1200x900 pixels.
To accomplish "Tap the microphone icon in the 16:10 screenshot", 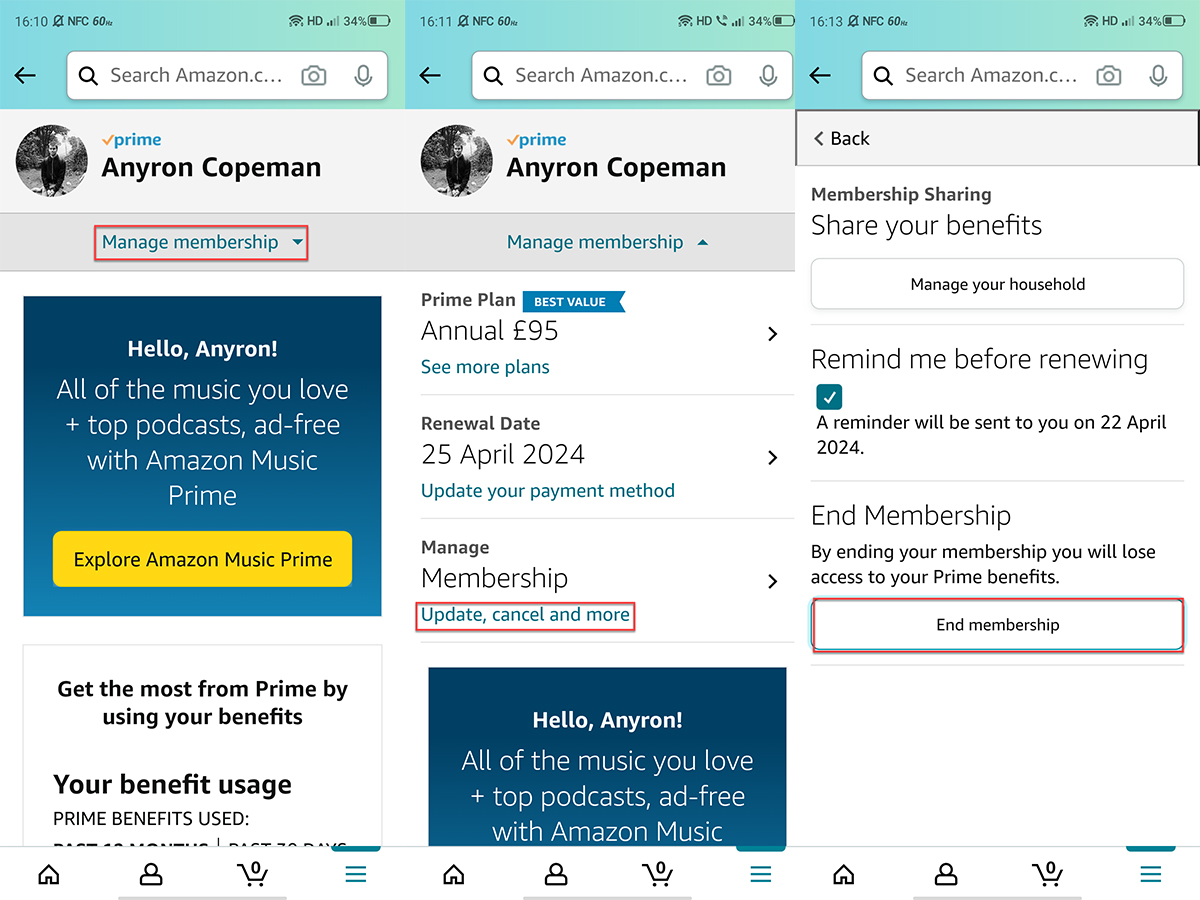I will pyautogui.click(x=363, y=75).
